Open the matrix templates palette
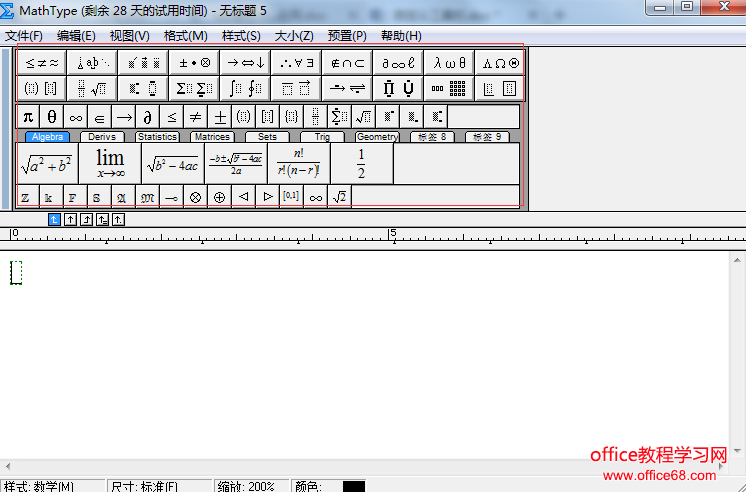The image size is (746, 492). click(x=449, y=89)
